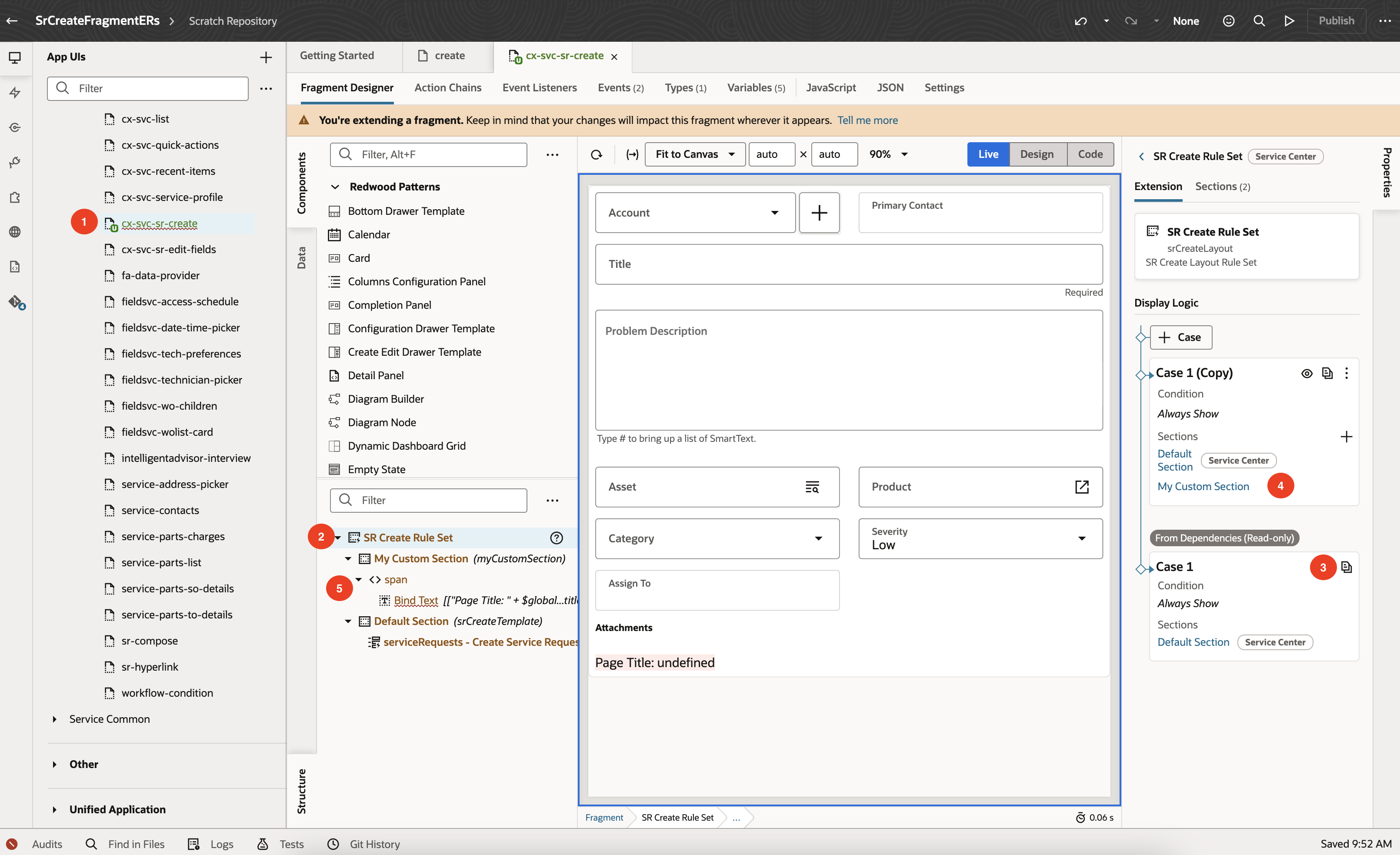
Task: Toggle eye icon on Case 1 (Copy)
Action: [x=1306, y=374]
